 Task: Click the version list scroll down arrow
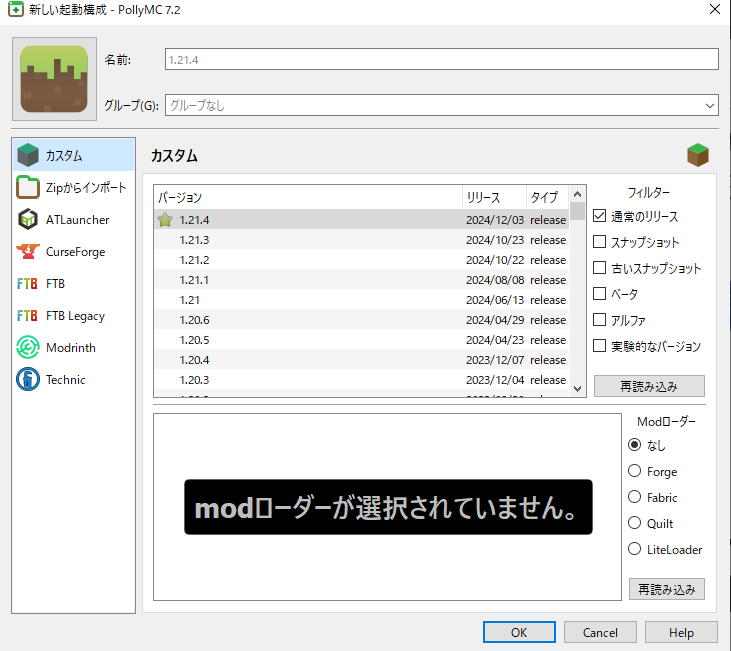click(x=577, y=388)
